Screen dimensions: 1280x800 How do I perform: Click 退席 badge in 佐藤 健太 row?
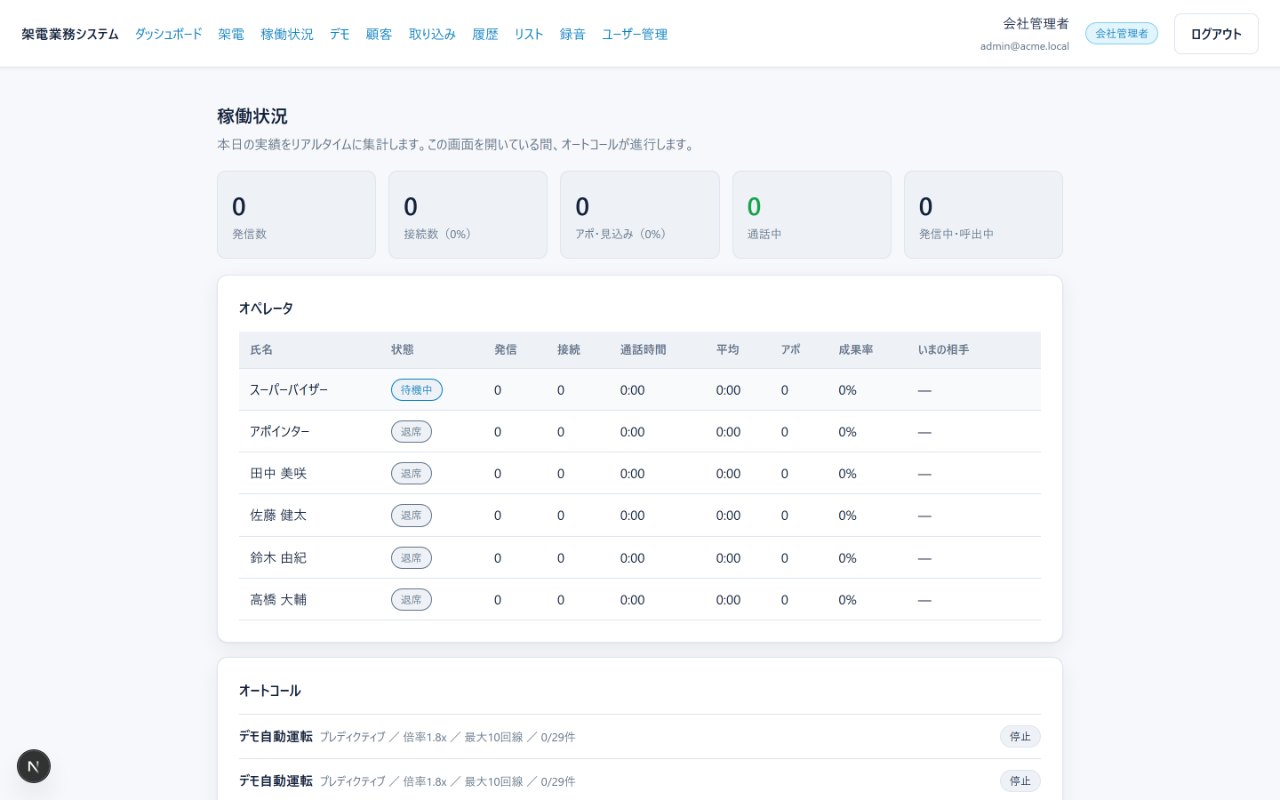click(411, 516)
